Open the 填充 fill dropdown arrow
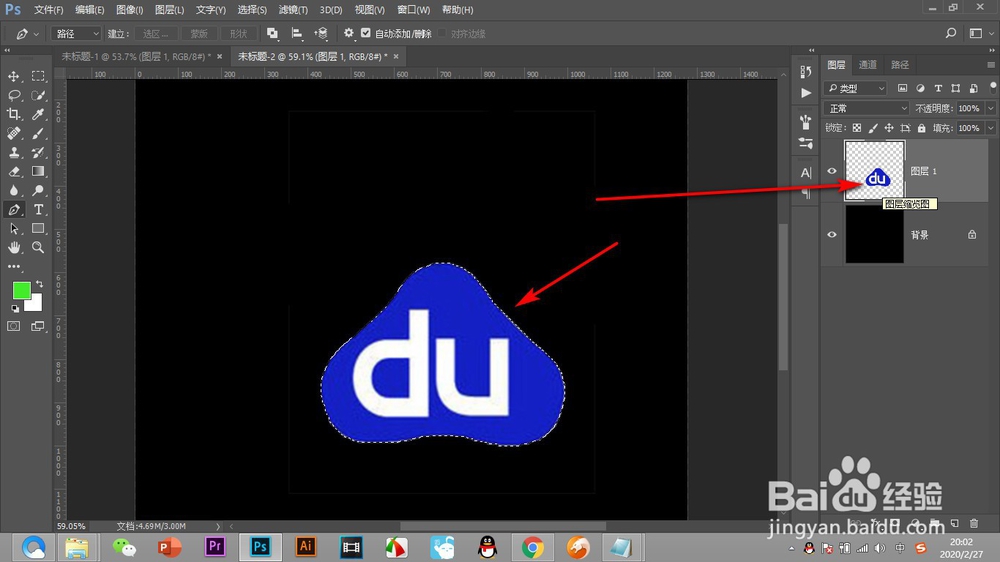 (990, 128)
